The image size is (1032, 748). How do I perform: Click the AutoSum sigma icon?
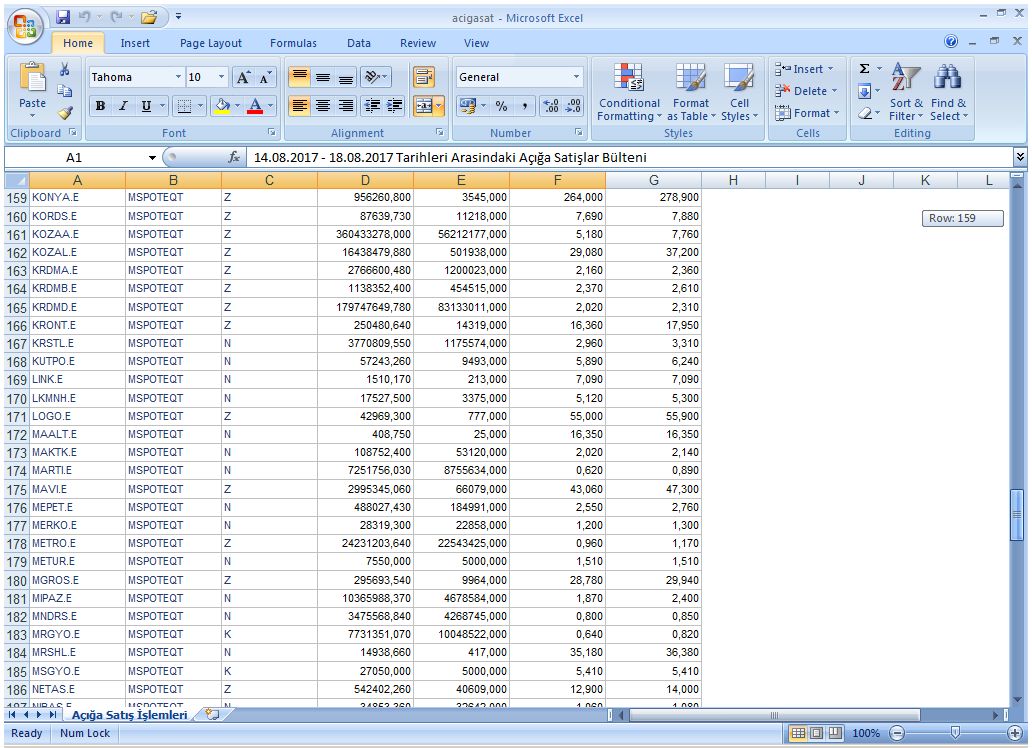(x=865, y=68)
